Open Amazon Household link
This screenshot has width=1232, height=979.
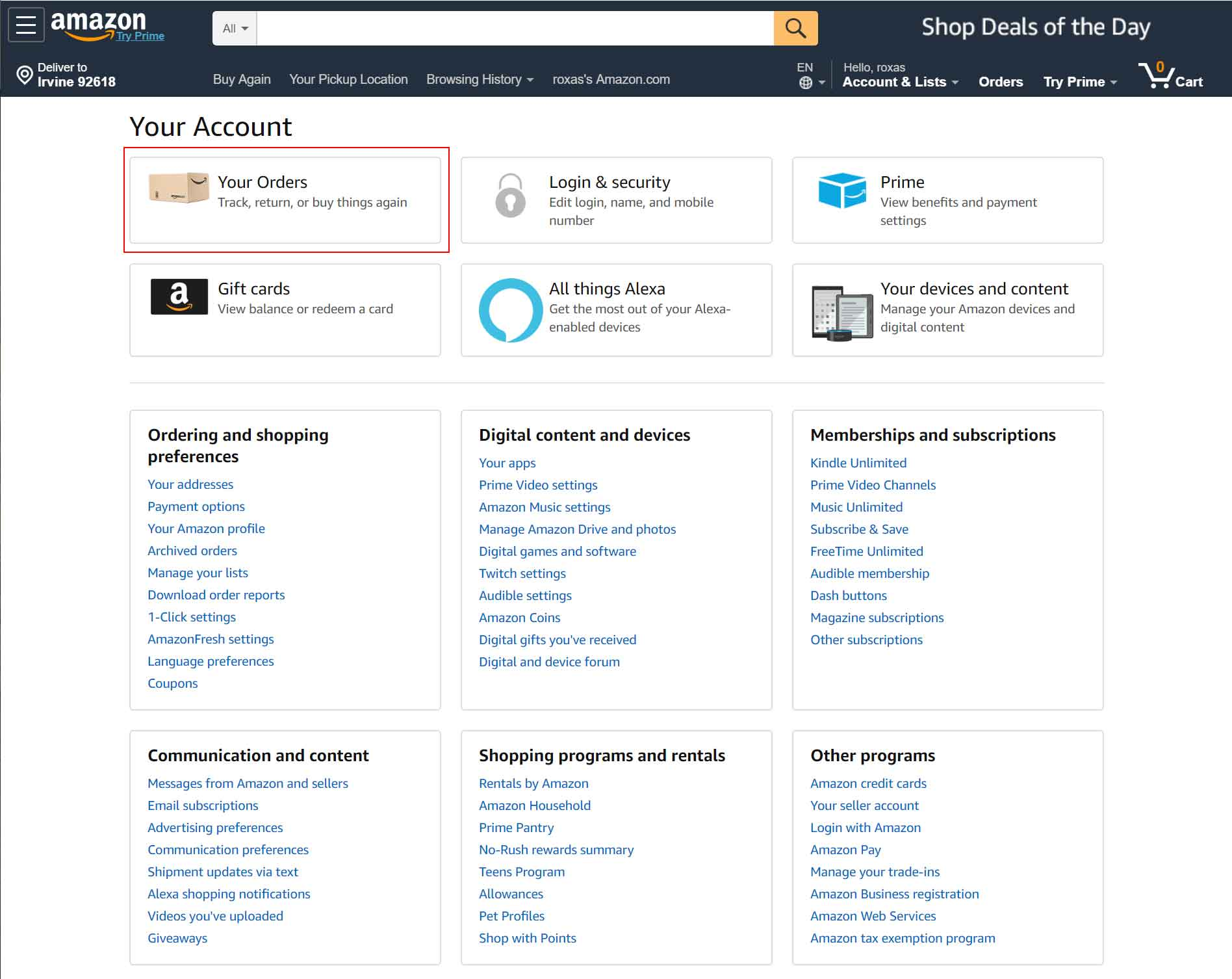(535, 805)
